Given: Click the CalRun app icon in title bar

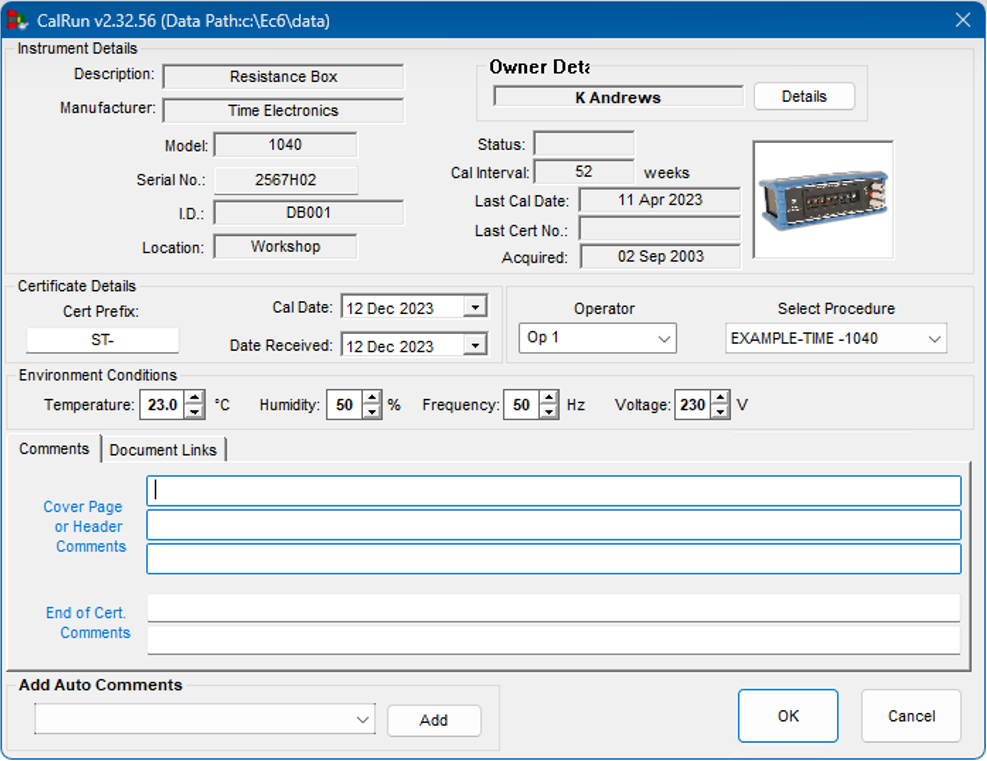Looking at the screenshot, I should tap(18, 20).
